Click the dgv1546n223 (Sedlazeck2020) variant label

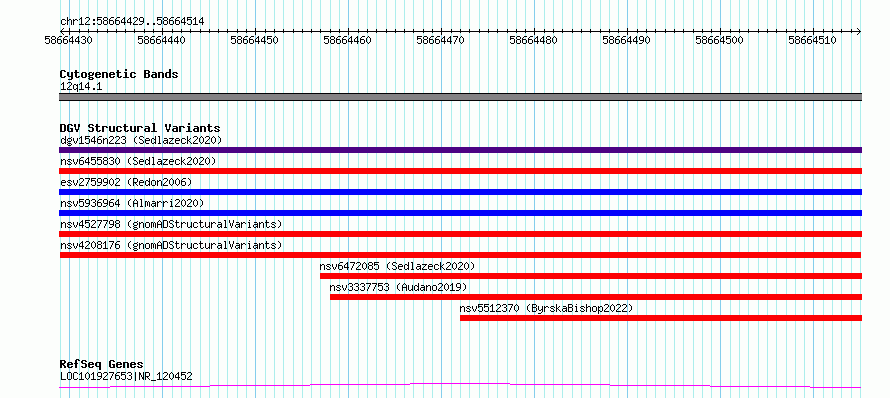click(141, 140)
